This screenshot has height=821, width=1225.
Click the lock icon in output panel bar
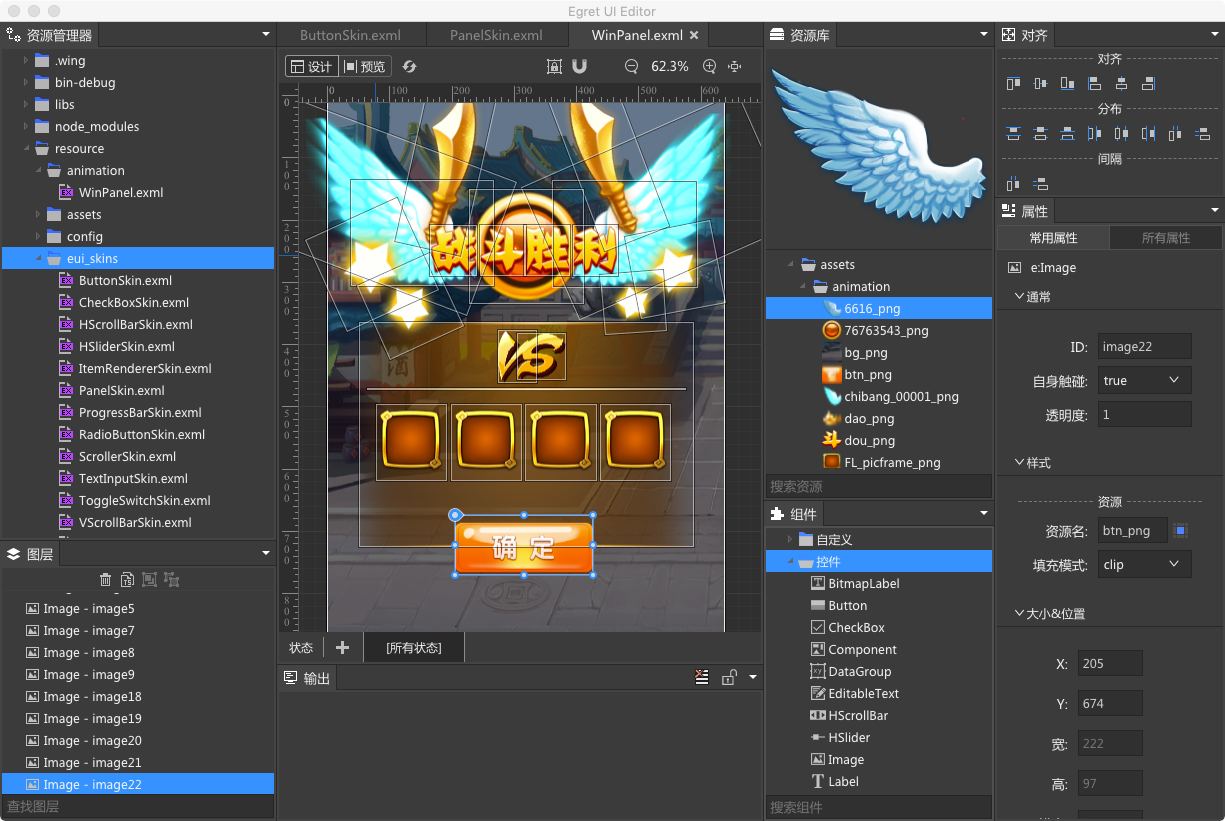728,677
